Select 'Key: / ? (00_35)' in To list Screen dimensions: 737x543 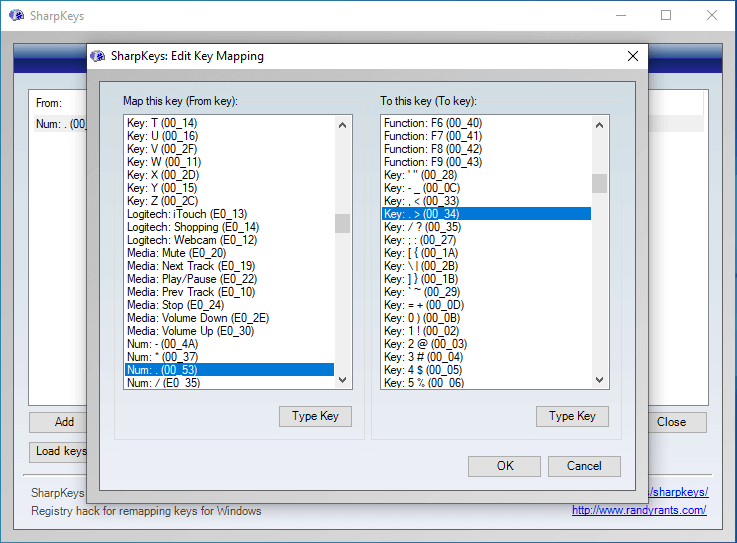pos(486,227)
